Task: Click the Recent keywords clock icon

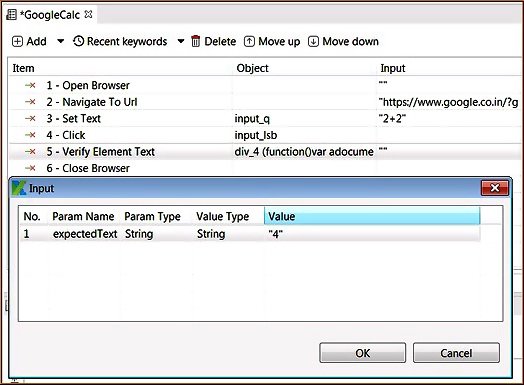Action: pyautogui.click(x=78, y=41)
